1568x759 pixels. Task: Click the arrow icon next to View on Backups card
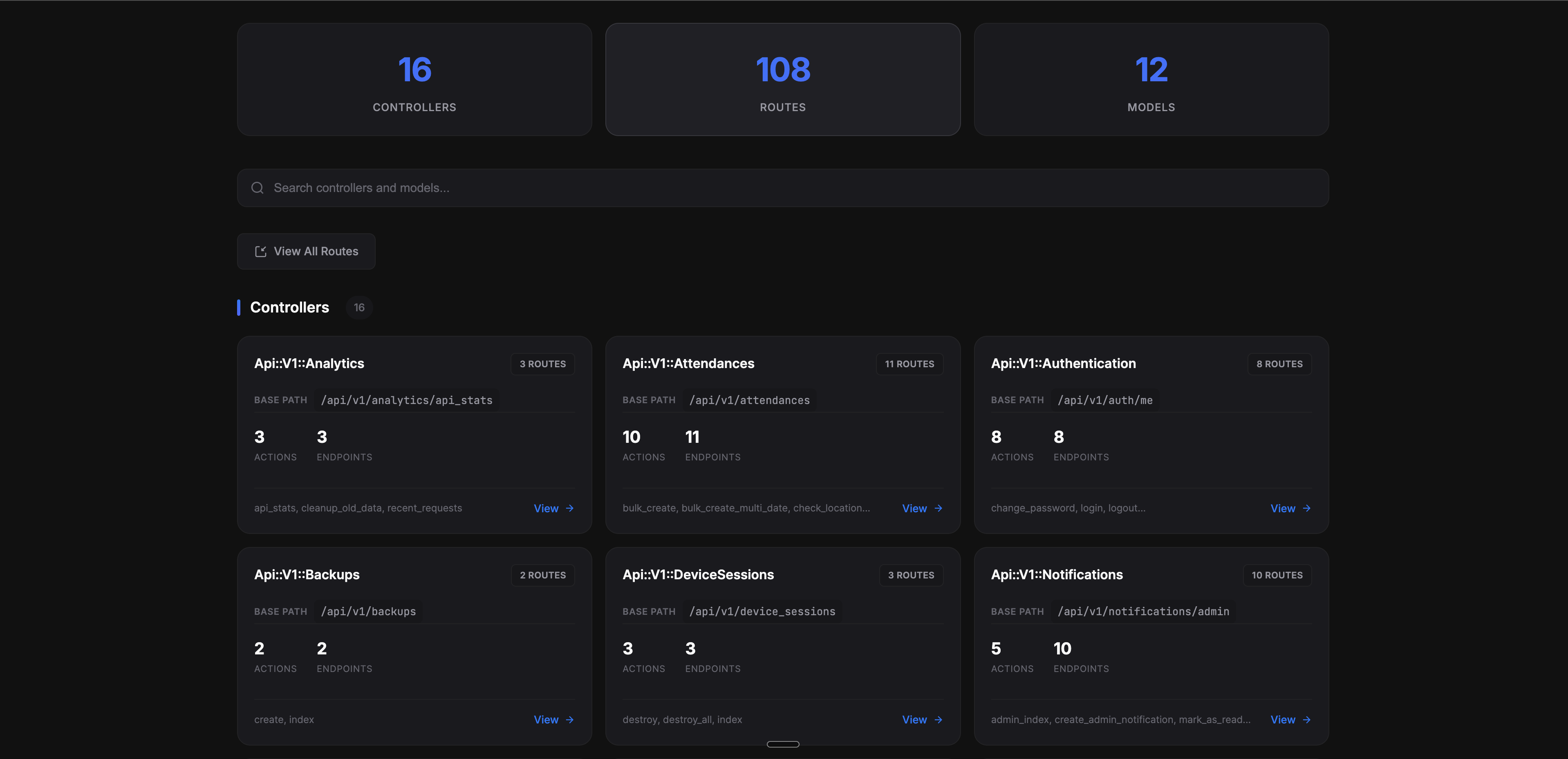tap(570, 719)
